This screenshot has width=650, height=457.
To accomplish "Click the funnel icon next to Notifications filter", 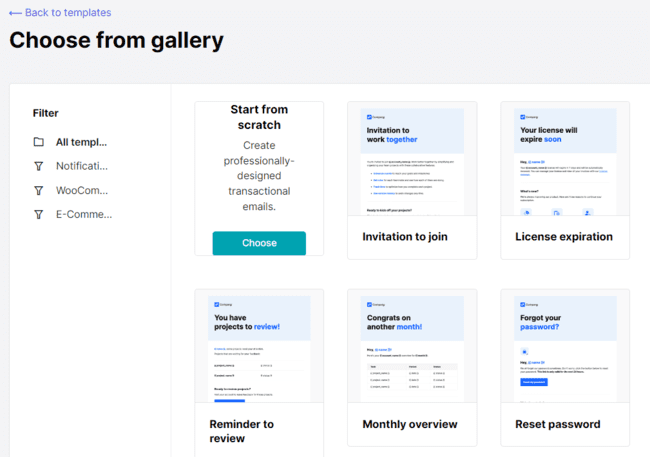I will 38,166.
